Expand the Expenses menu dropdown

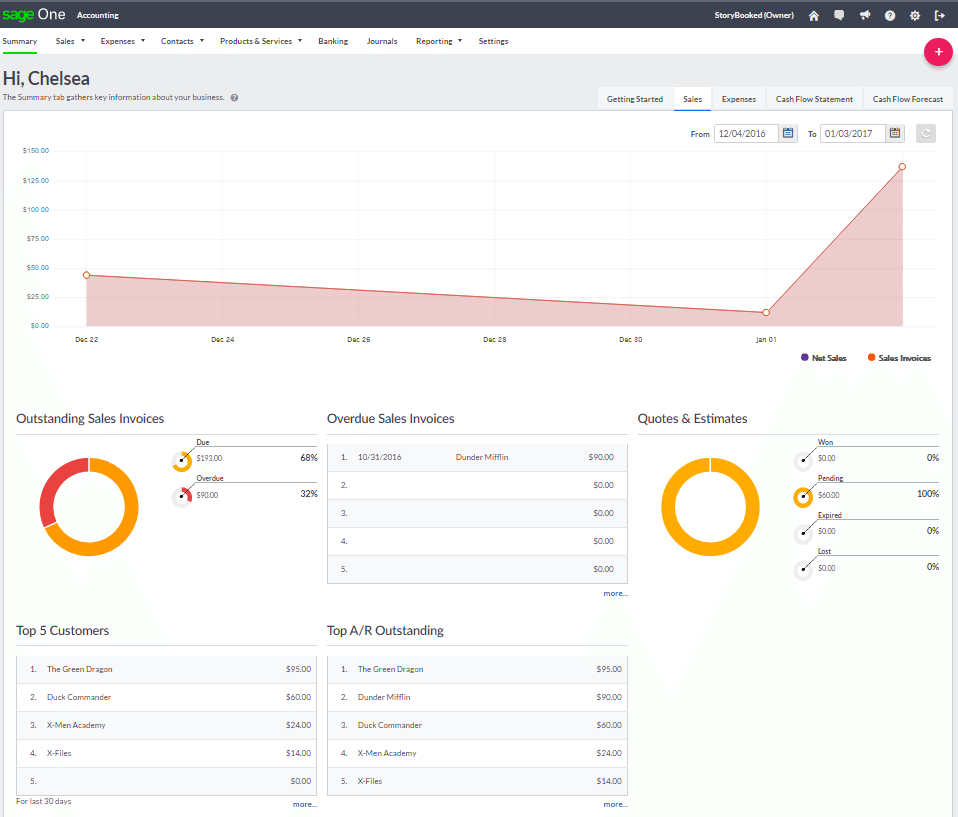pyautogui.click(x=123, y=41)
